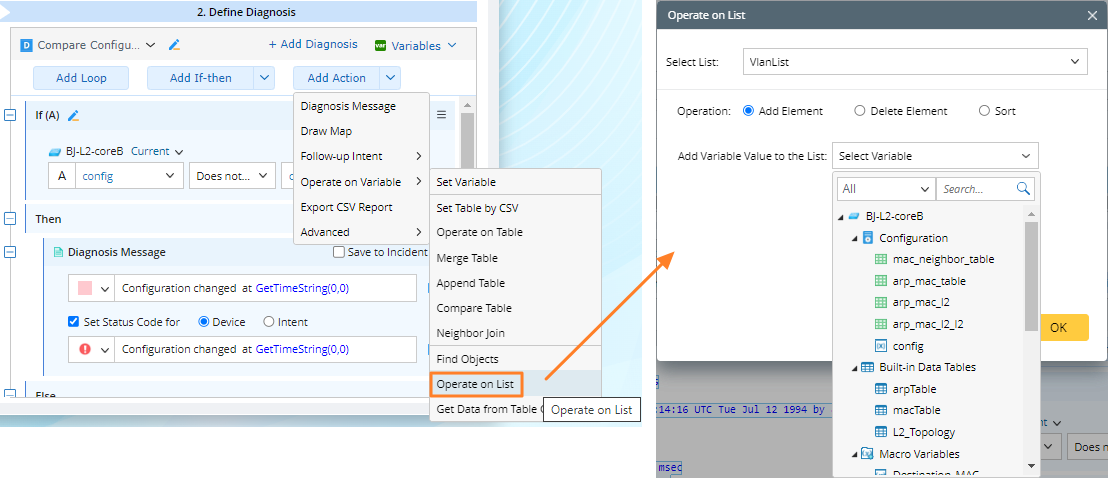The width and height of the screenshot is (1110, 478).
Task: Click the Add If-then button
Action: pos(200,78)
